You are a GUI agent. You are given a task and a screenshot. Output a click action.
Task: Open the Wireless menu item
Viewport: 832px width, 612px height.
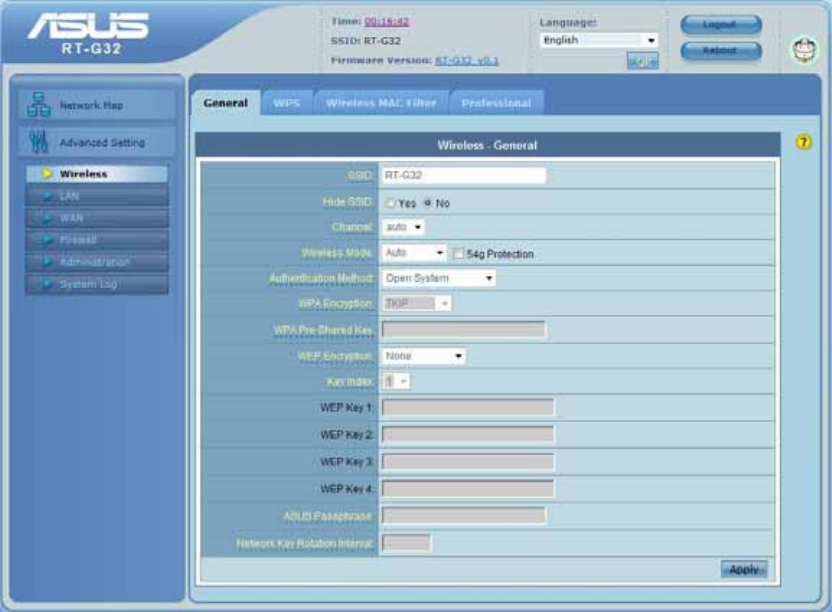tap(97, 174)
